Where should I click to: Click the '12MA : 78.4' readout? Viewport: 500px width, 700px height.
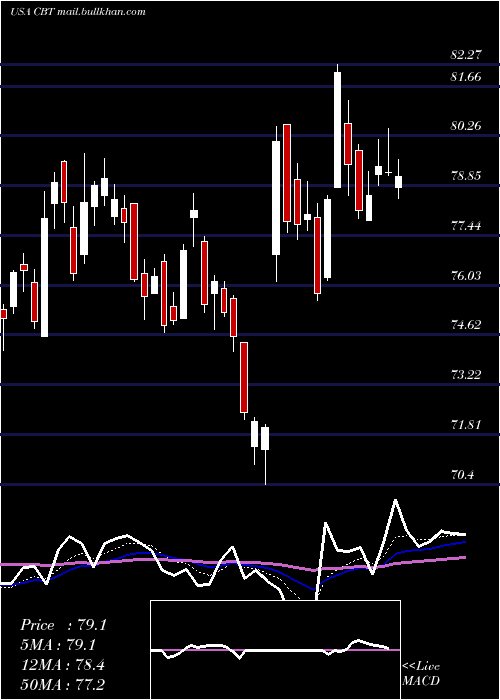click(62, 665)
